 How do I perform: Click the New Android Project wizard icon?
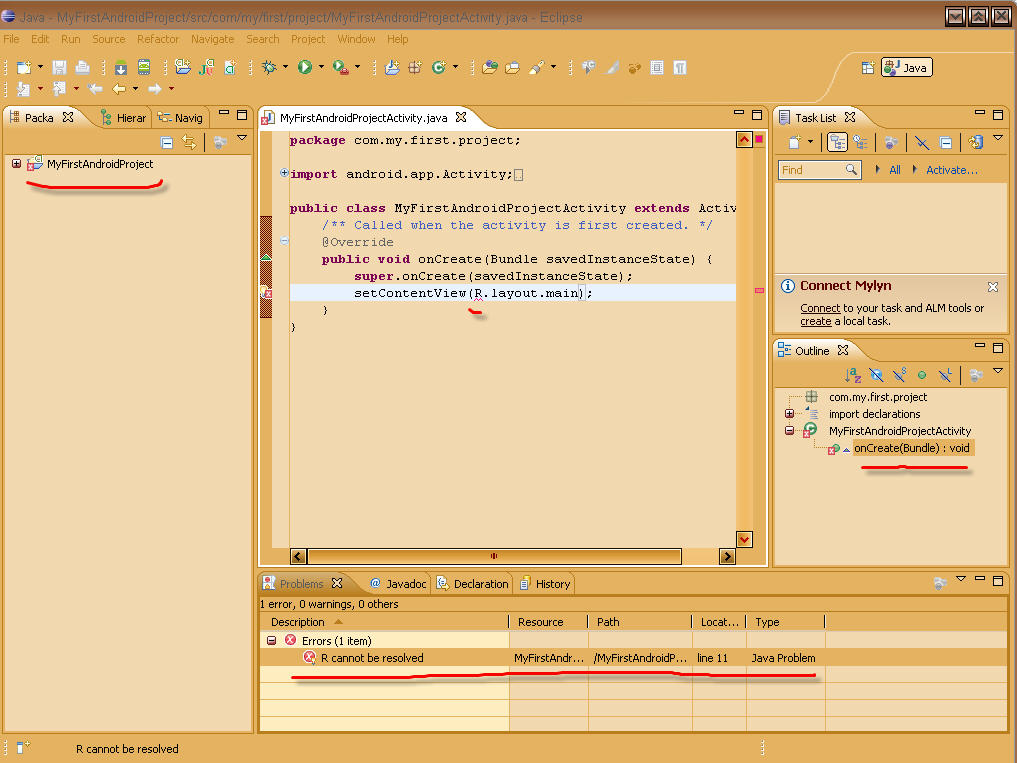(x=184, y=67)
